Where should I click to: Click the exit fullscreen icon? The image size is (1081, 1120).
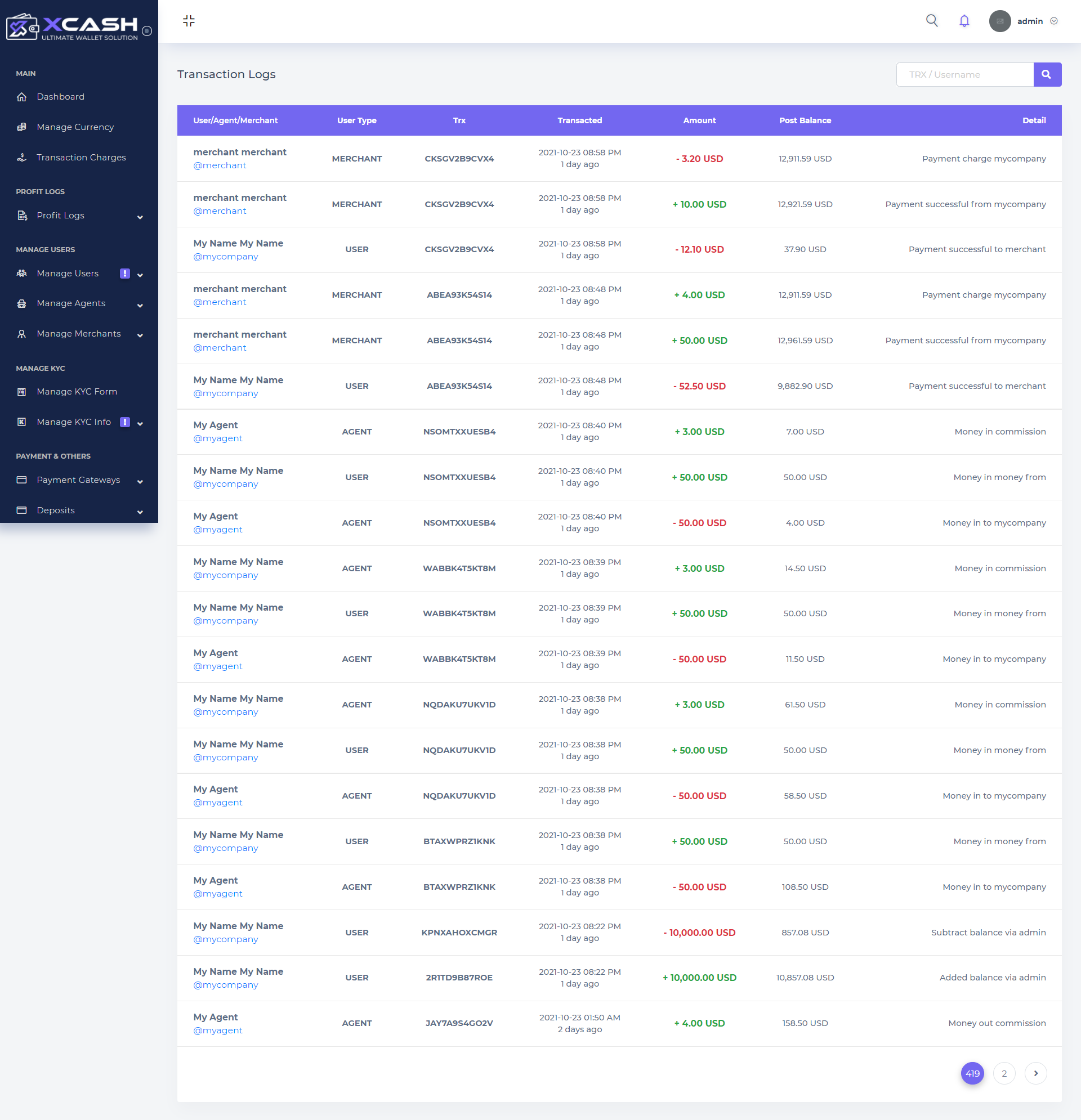coord(189,21)
